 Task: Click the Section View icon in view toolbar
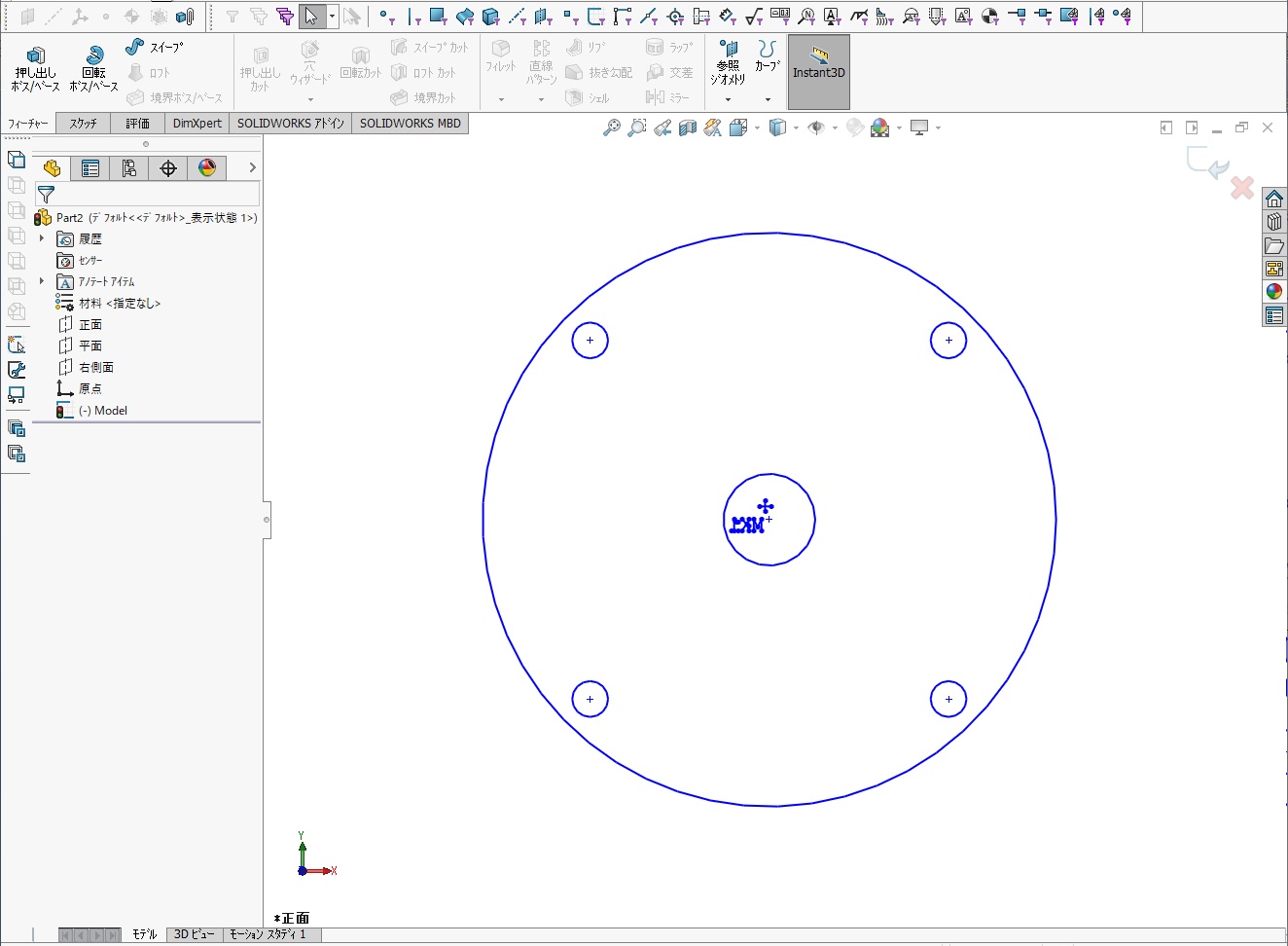point(688,127)
